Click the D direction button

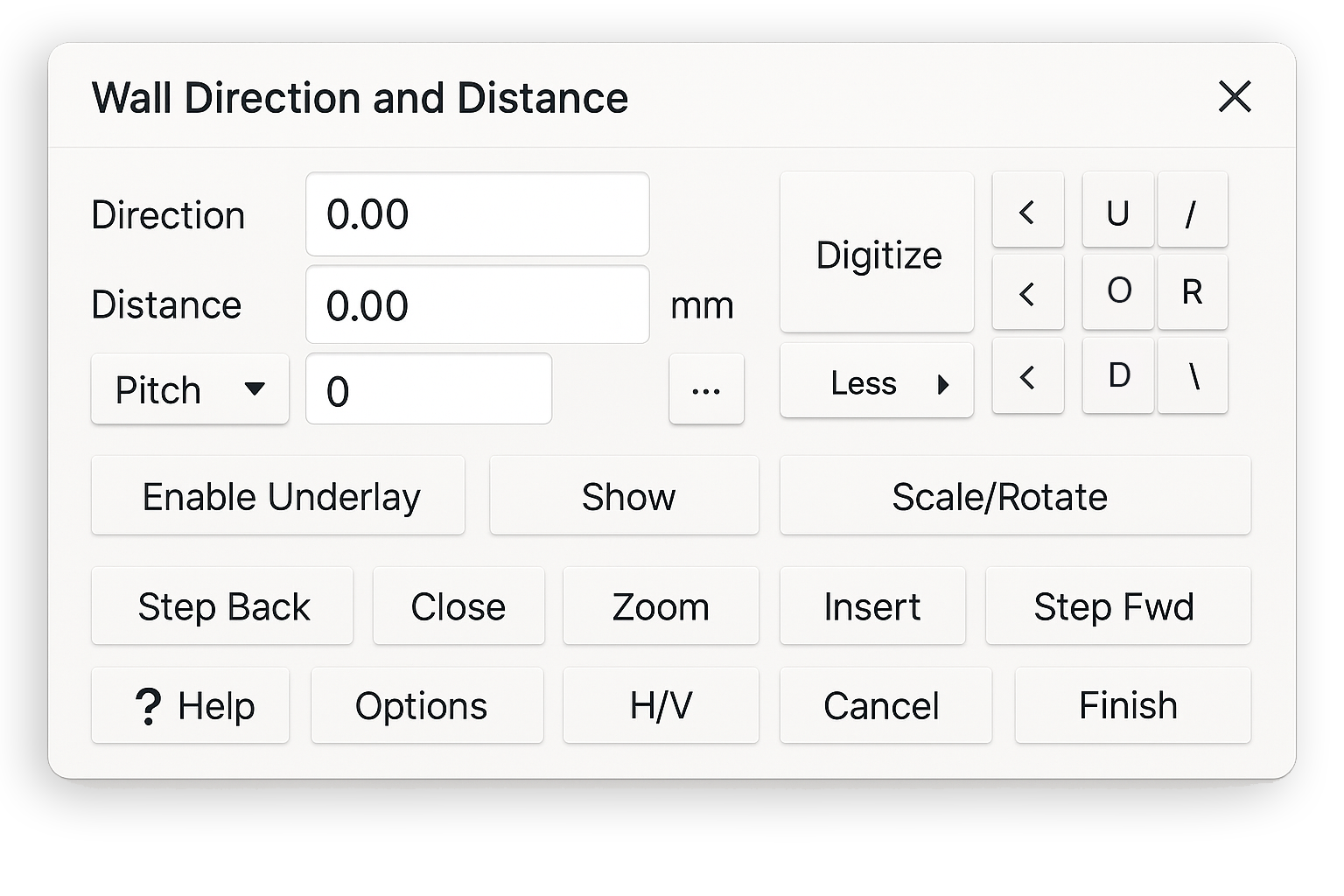click(1117, 375)
